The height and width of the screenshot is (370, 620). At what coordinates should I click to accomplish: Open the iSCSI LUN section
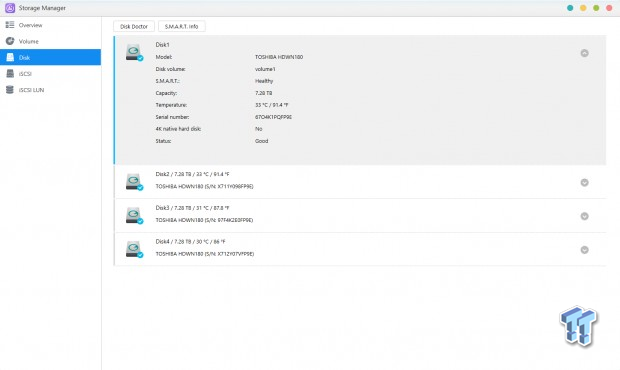point(50,90)
